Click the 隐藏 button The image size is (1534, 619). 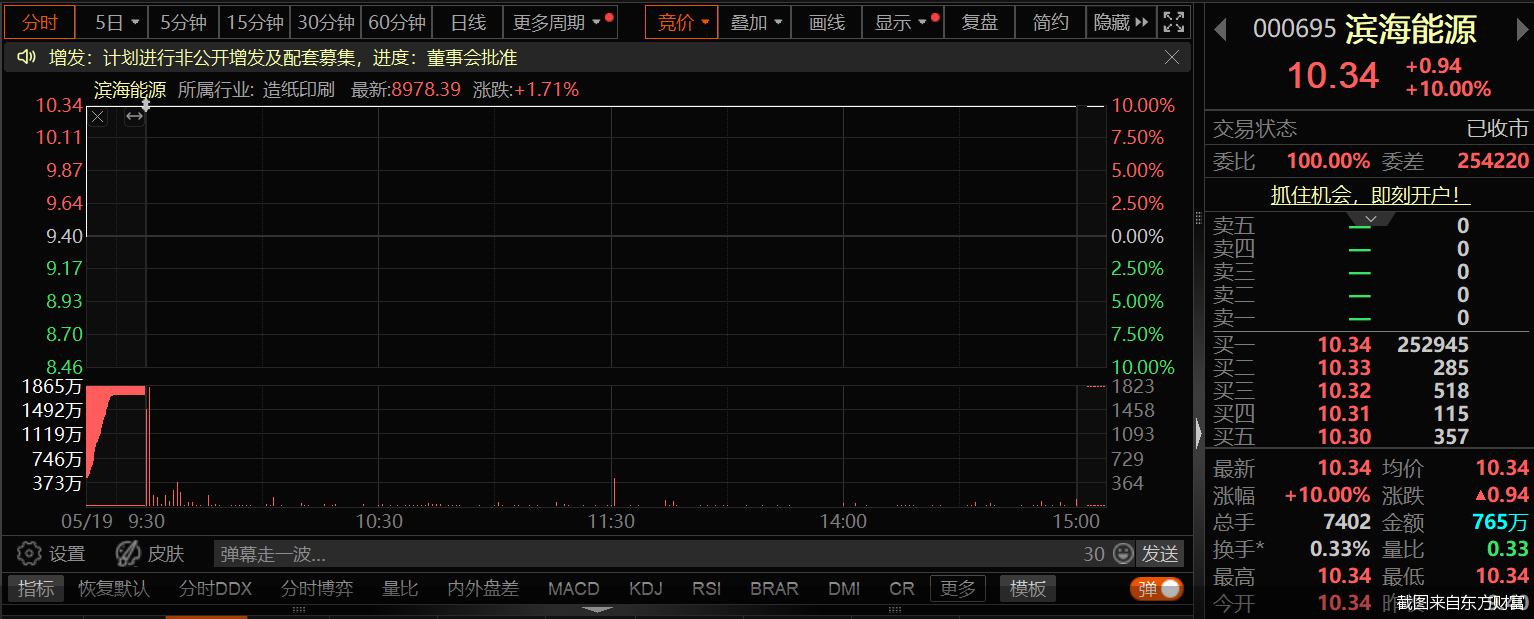click(x=1122, y=22)
